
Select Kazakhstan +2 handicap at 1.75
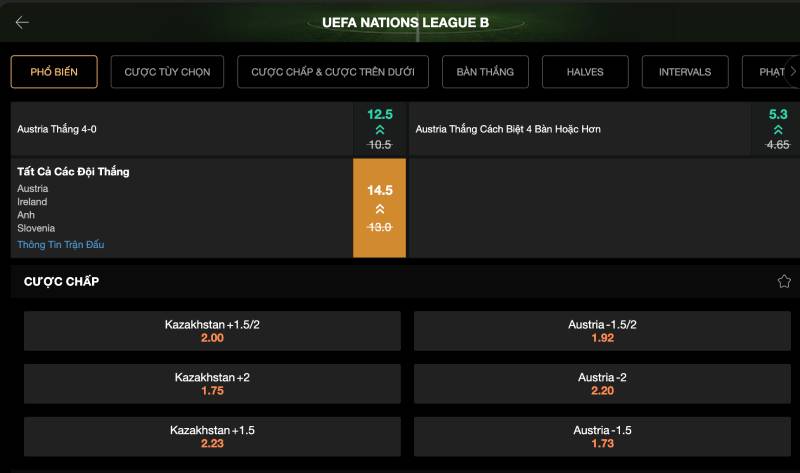212,384
